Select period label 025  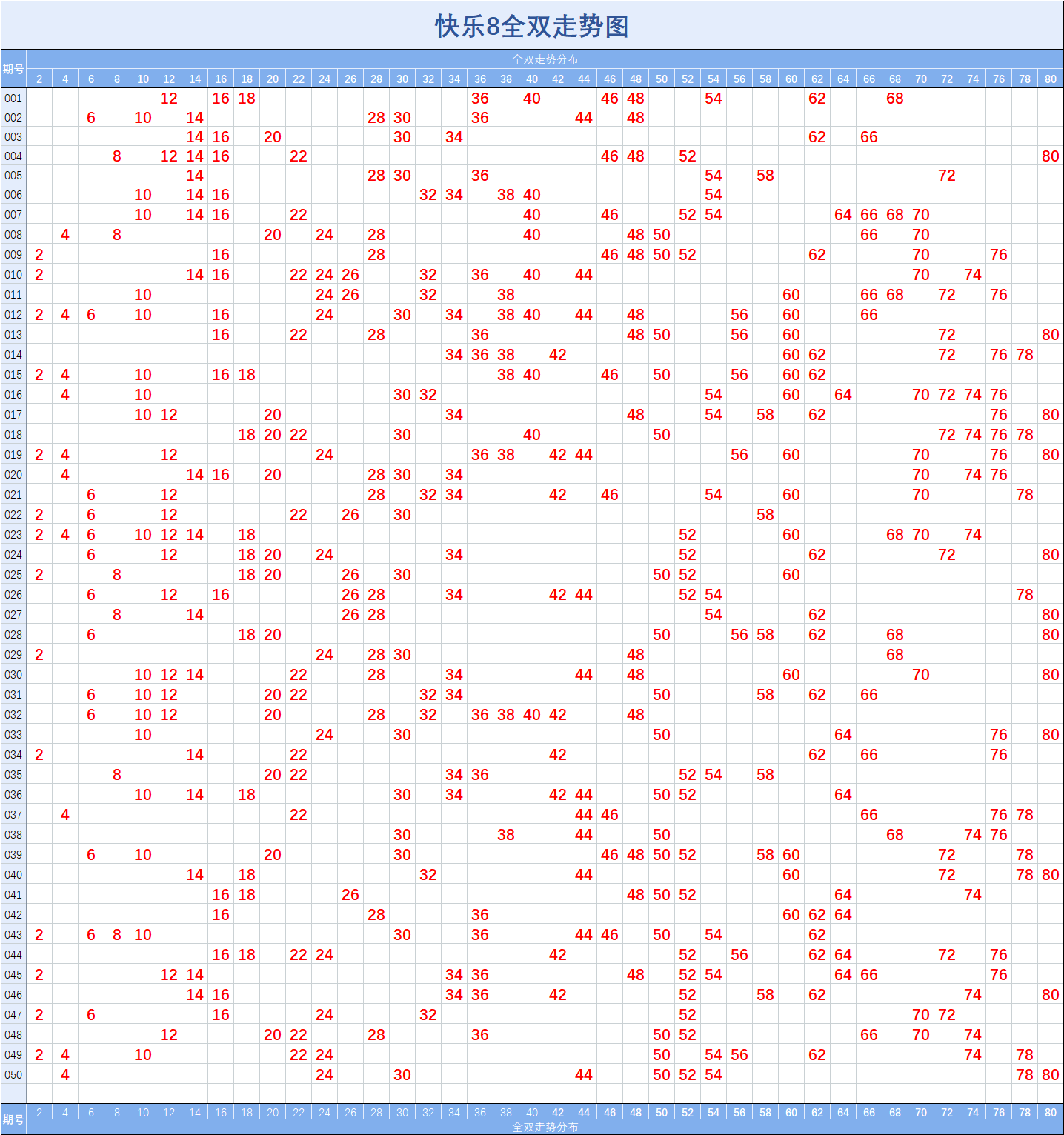click(x=13, y=575)
